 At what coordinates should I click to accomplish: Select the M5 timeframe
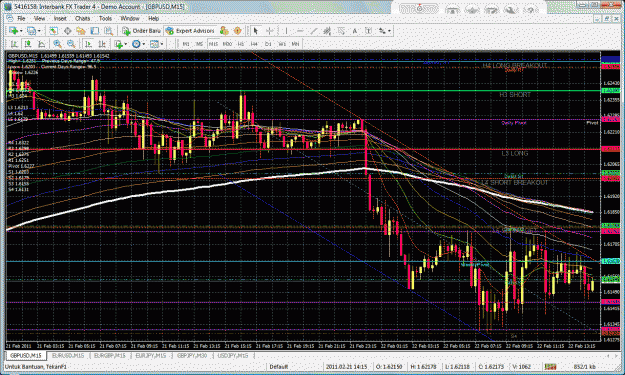tap(199, 44)
